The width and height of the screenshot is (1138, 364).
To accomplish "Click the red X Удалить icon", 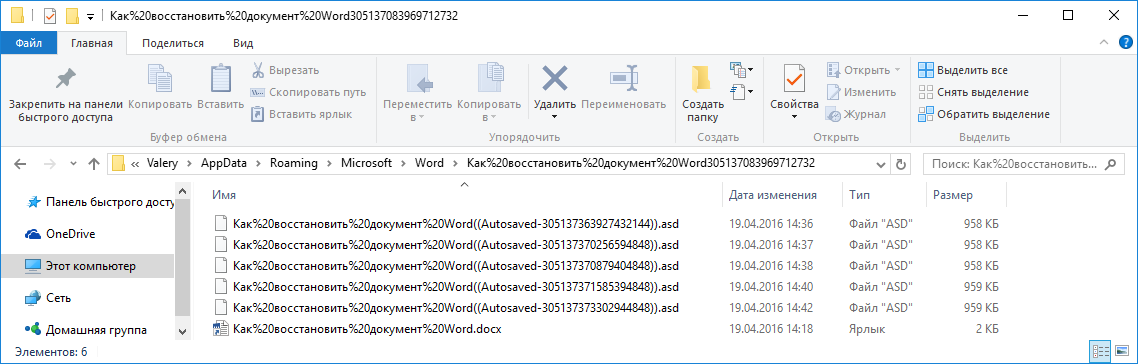I will [x=554, y=78].
